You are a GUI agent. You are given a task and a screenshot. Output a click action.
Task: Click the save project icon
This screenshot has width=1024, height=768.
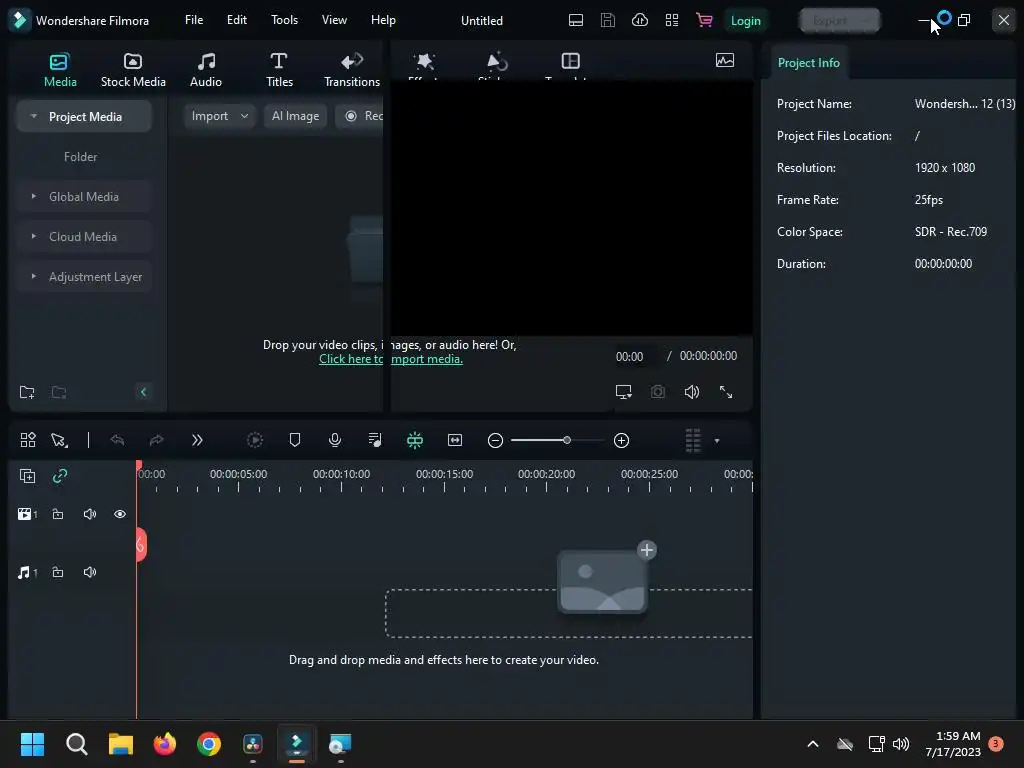[x=607, y=20]
